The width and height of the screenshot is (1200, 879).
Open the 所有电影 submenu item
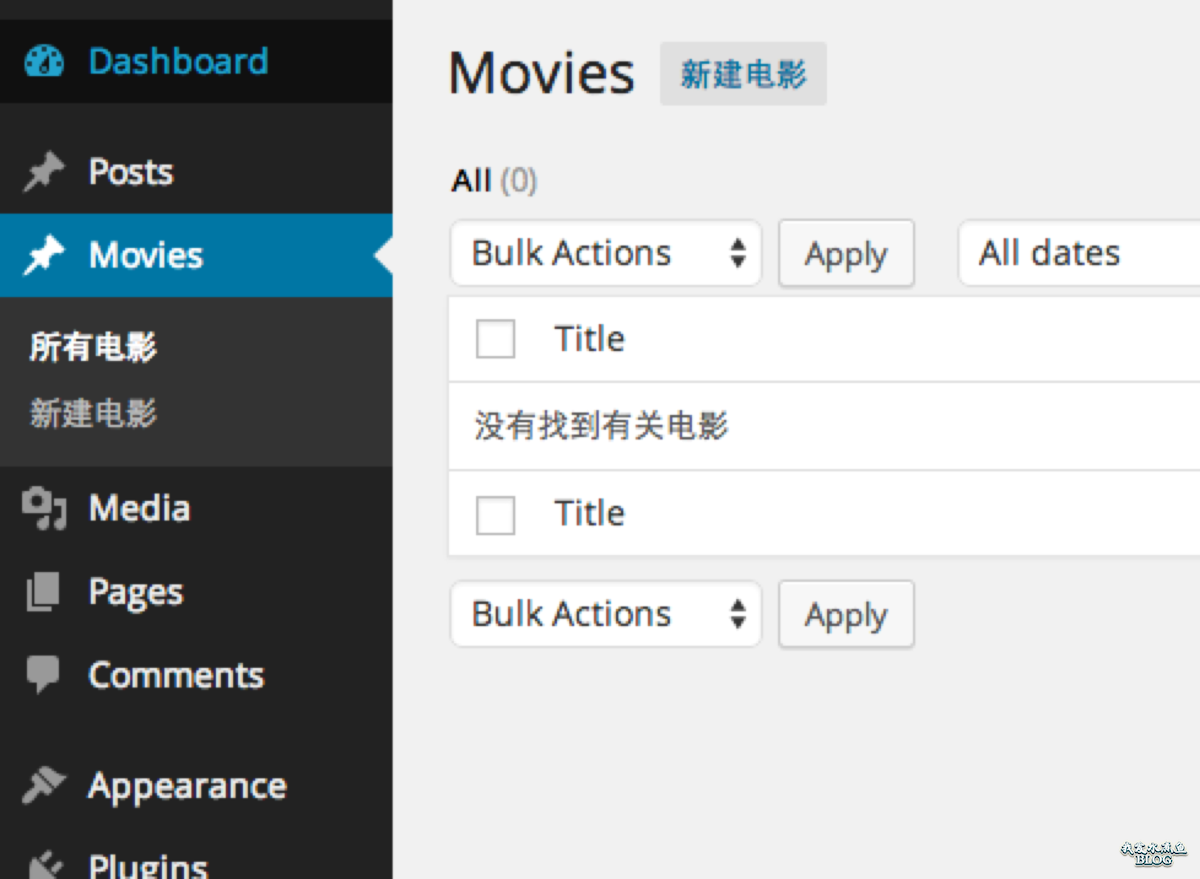coord(93,348)
